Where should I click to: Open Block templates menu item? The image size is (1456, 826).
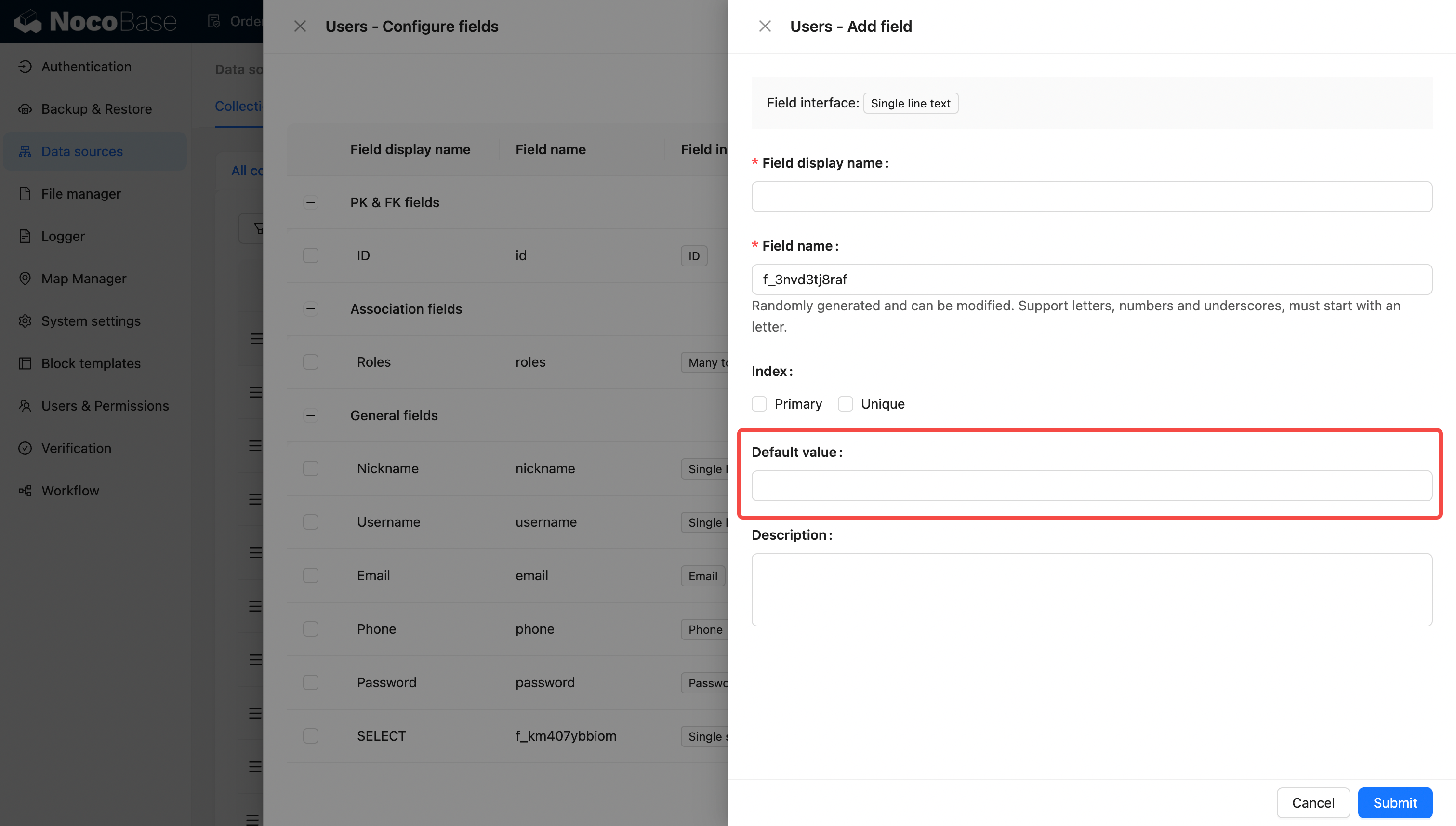pyautogui.click(x=91, y=364)
